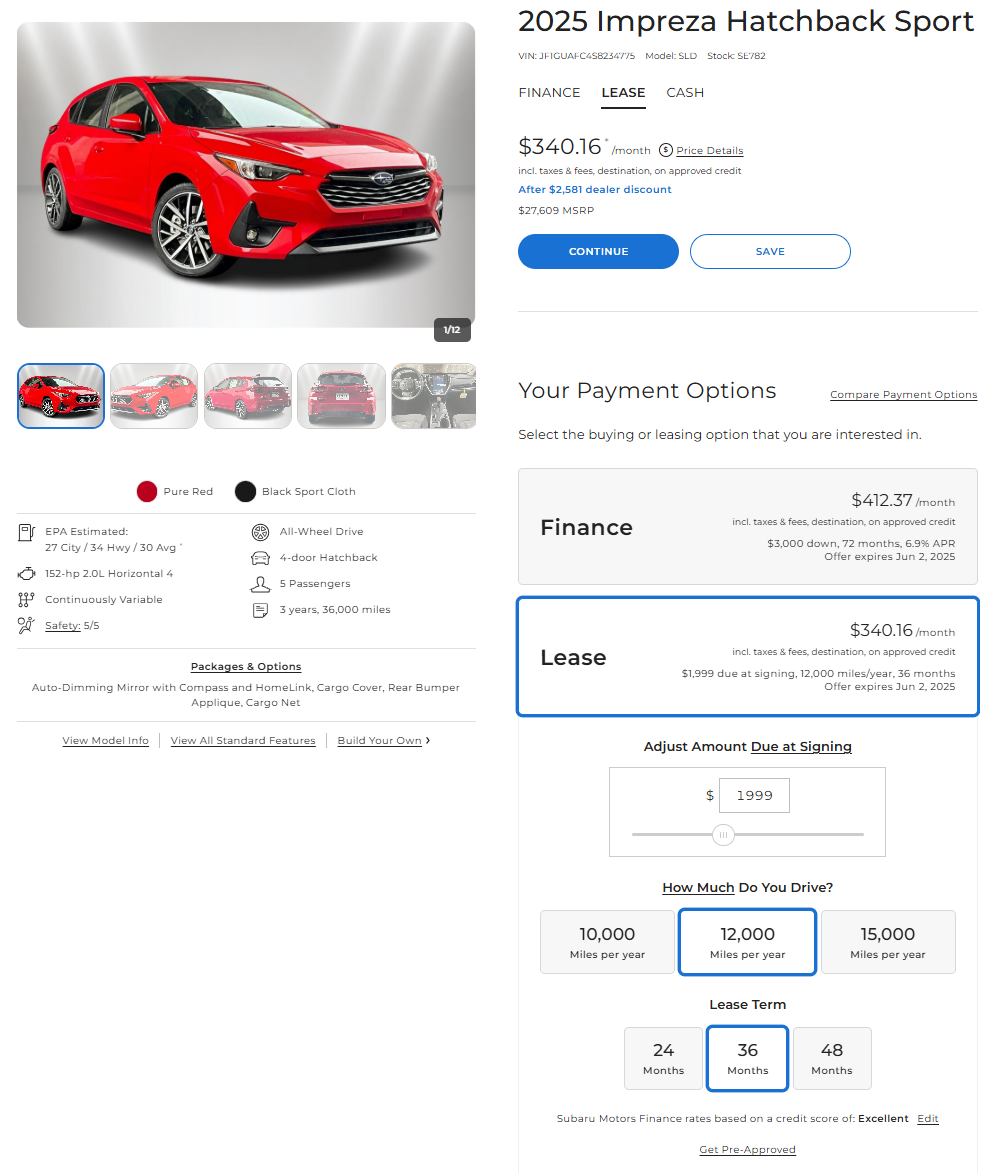The image size is (998, 1173).
Task: Click the due at signing slider handle
Action: click(x=723, y=835)
